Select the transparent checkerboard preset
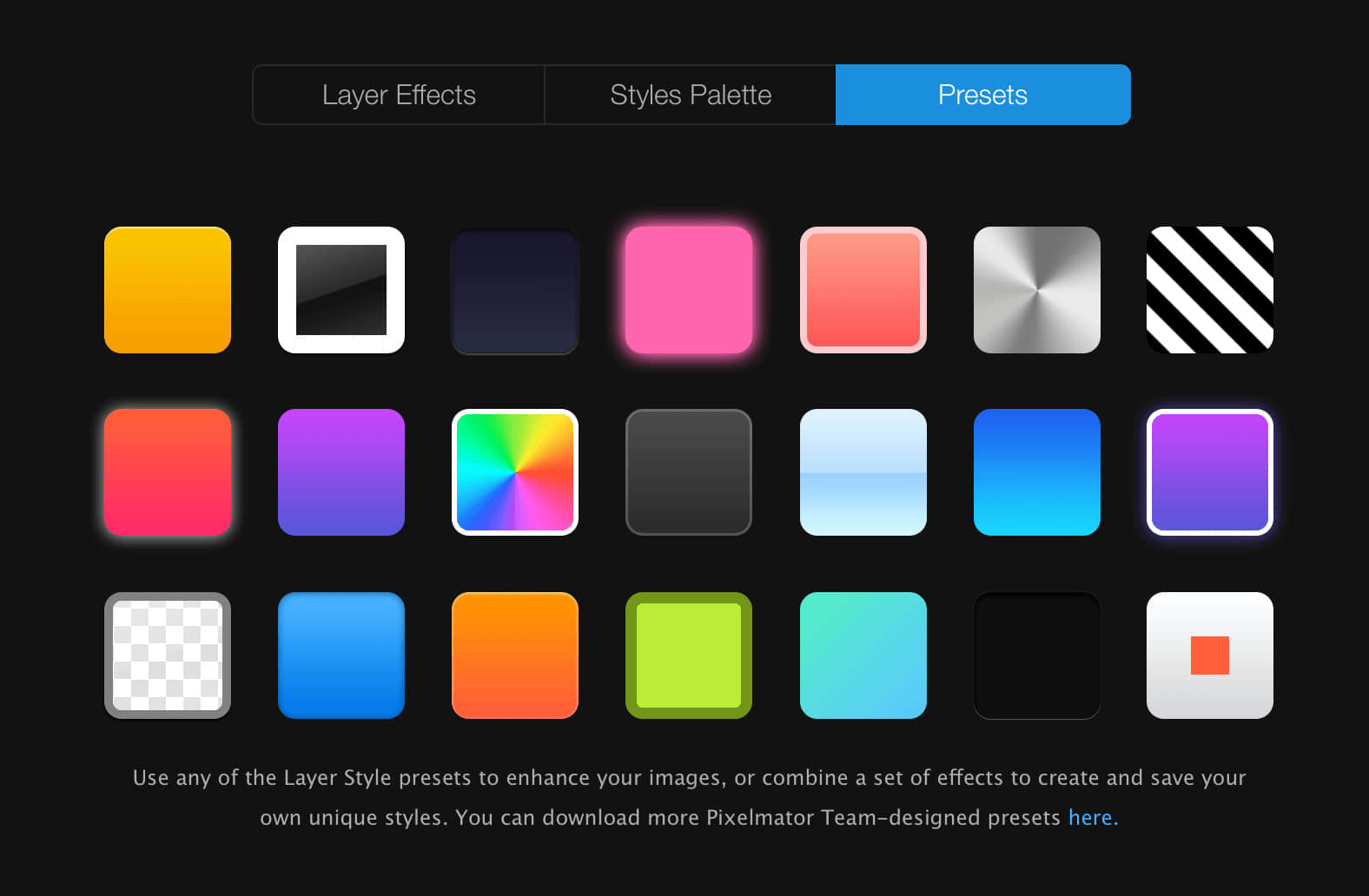1369x896 pixels. (168, 656)
